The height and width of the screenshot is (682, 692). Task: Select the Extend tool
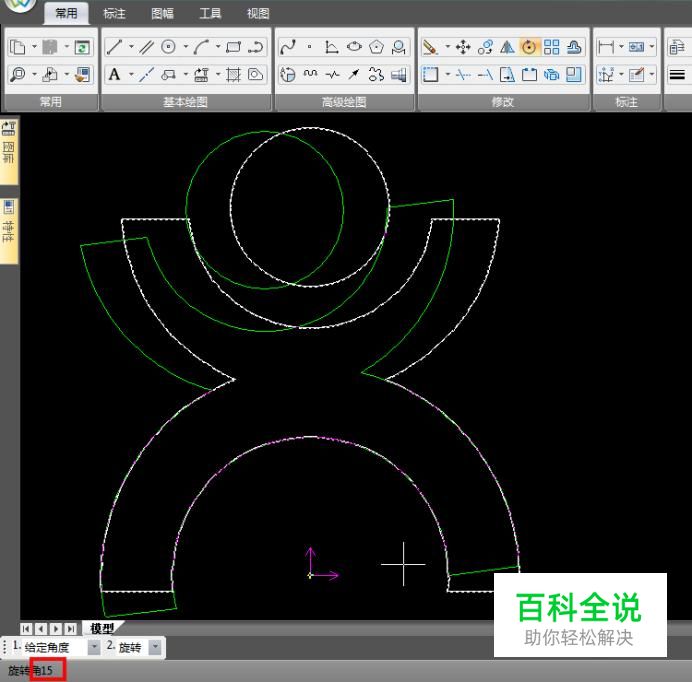coord(485,74)
